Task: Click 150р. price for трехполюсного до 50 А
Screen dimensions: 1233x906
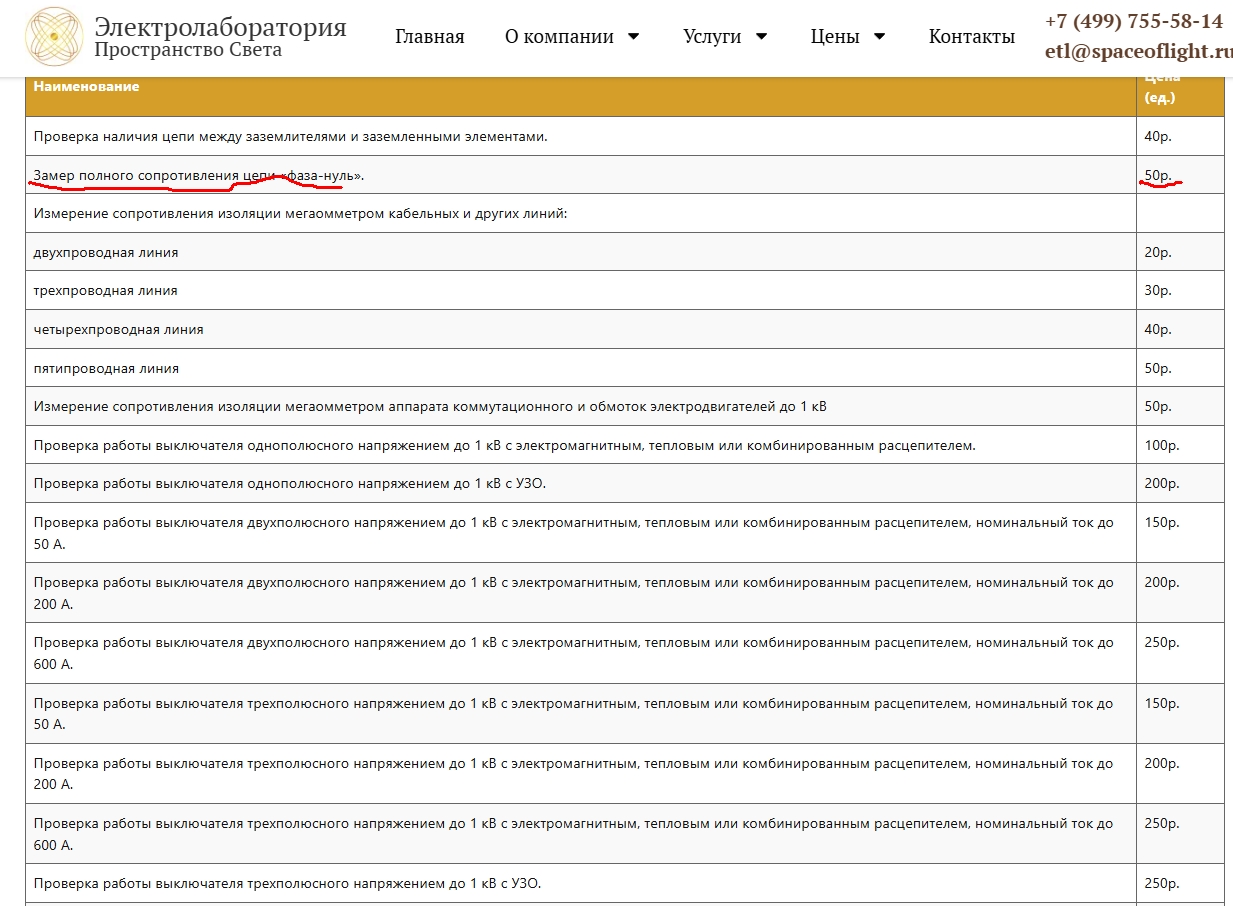Action: point(1162,704)
